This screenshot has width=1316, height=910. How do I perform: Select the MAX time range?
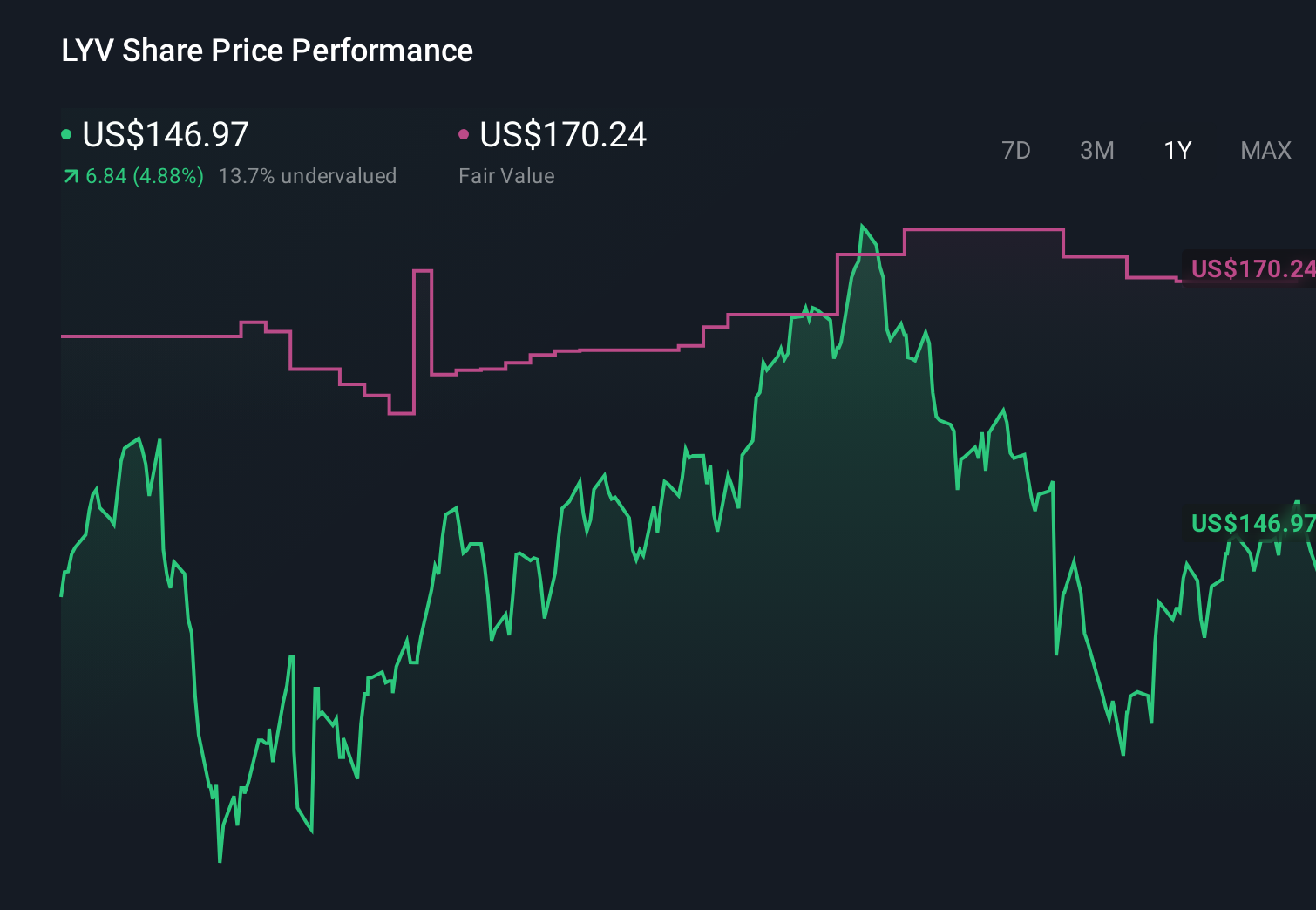pyautogui.click(x=1265, y=150)
